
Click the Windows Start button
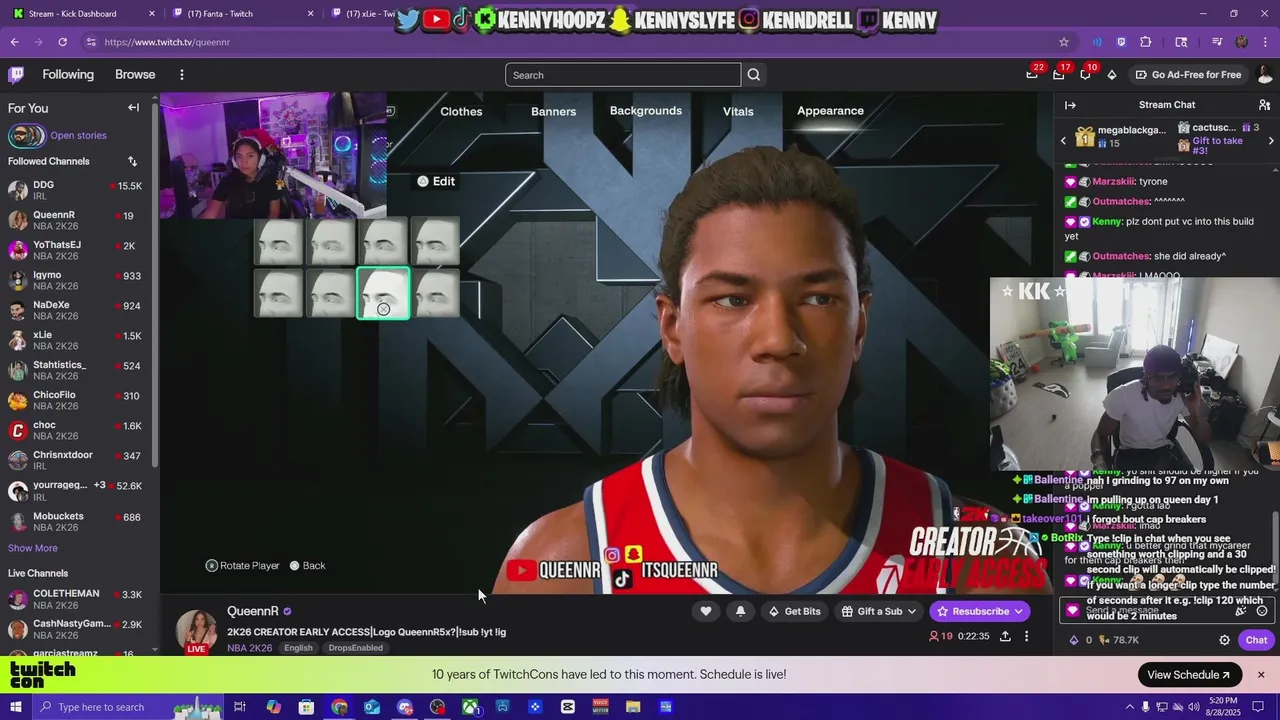point(14,707)
